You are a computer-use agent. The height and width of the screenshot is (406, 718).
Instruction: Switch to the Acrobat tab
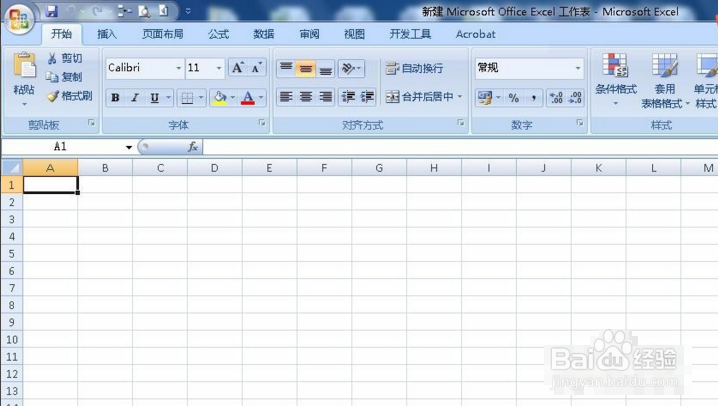pyautogui.click(x=475, y=34)
